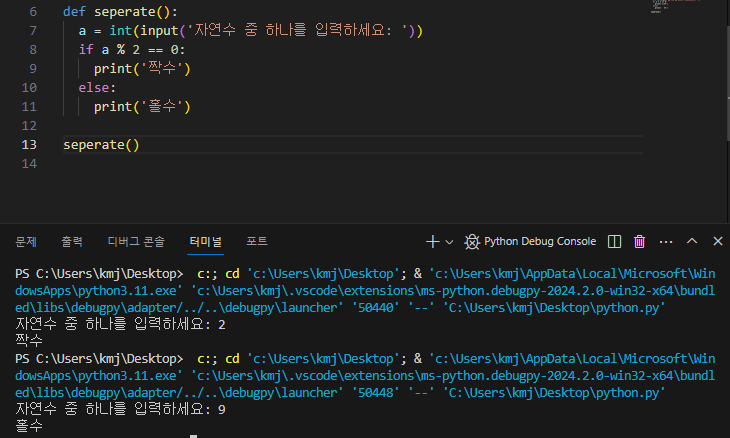Click the '50440' port argument in terminal
730x438 pixels.
pyautogui.click(x=376, y=308)
